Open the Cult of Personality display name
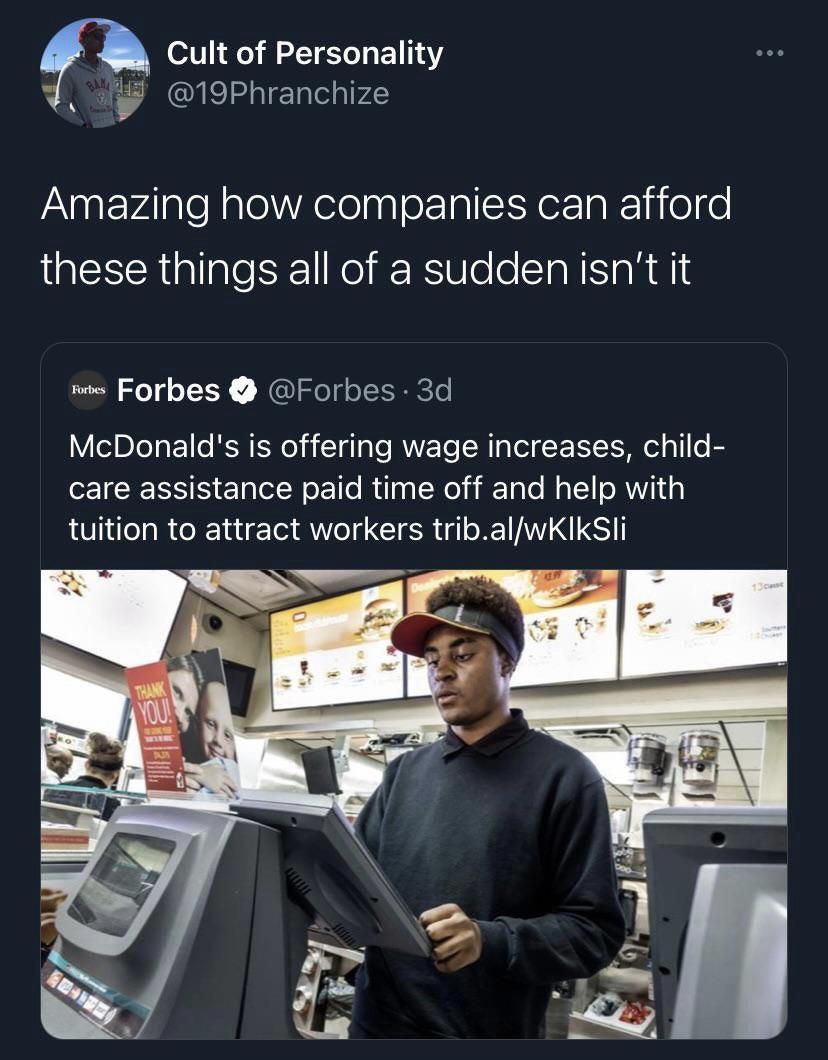 tap(305, 53)
